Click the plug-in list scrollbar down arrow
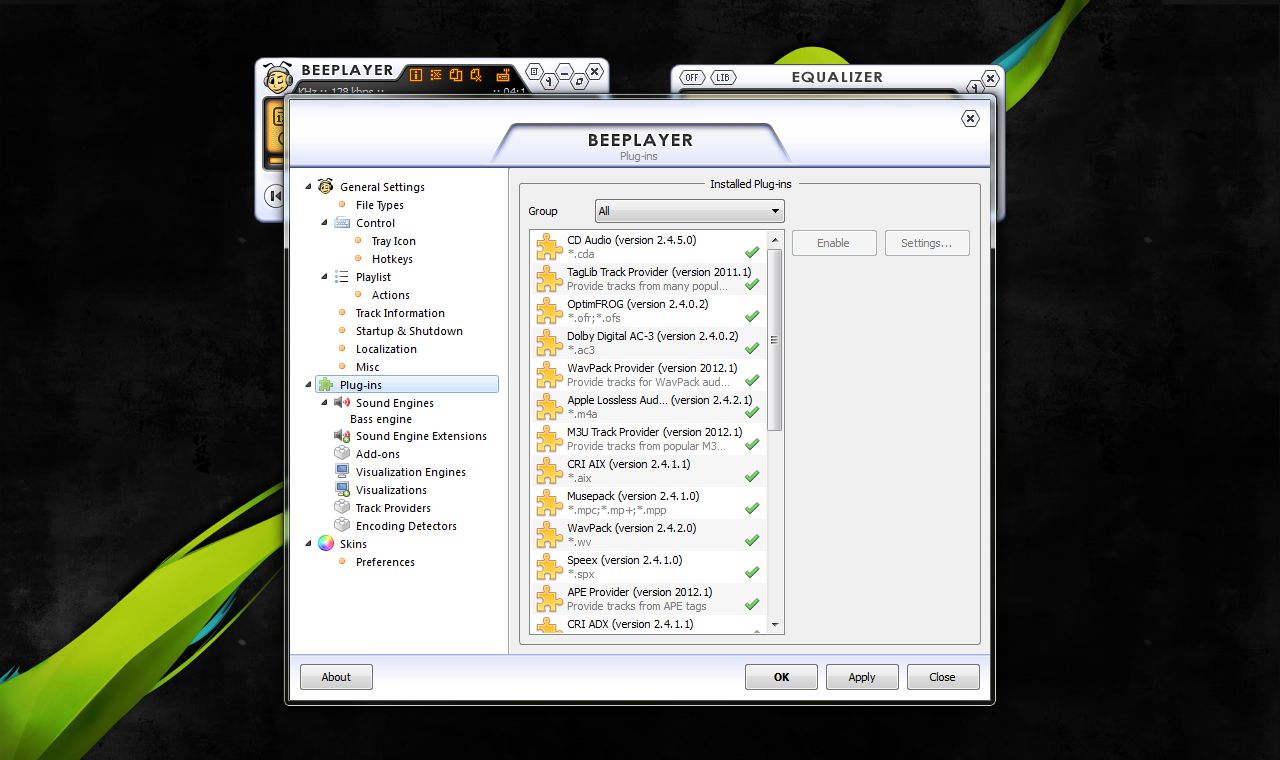Image resolution: width=1280 pixels, height=760 pixels. pos(774,625)
